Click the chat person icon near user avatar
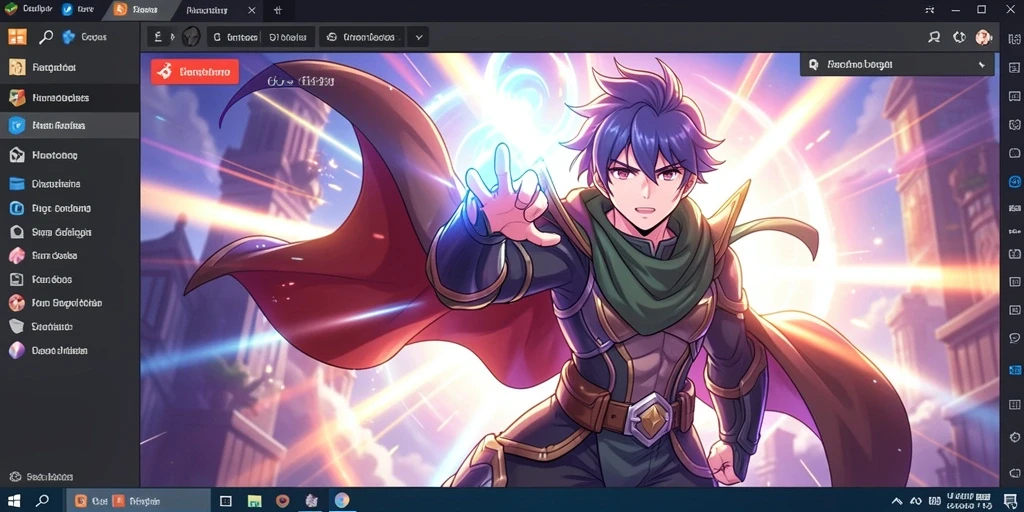The height and width of the screenshot is (512, 1024). (x=934, y=37)
